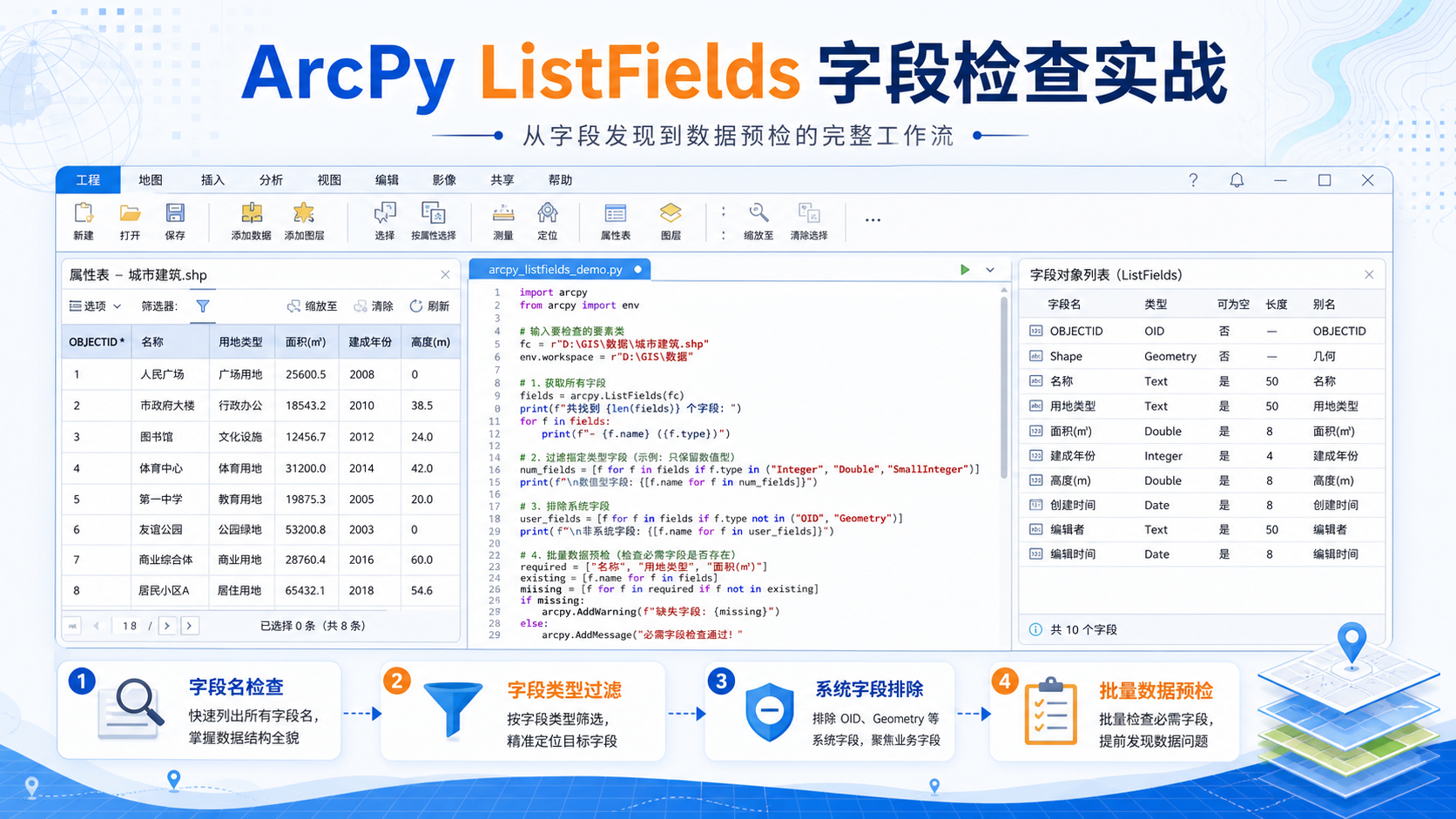The width and height of the screenshot is (1456, 819).
Task: Toggle the 筛选器 filter funnel icon
Action: (203, 306)
